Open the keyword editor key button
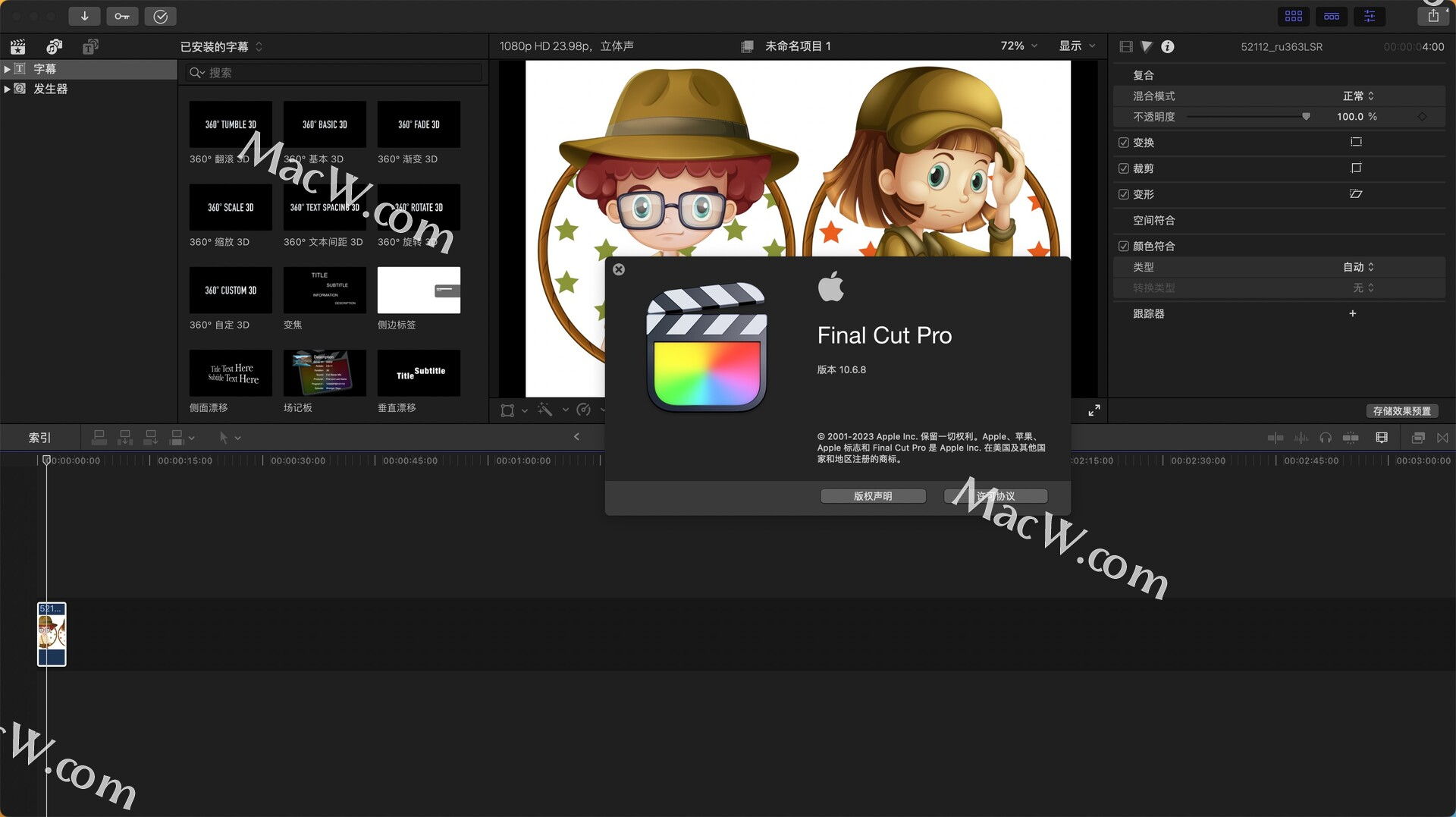Screen dimensions: 1456x817 (122, 16)
